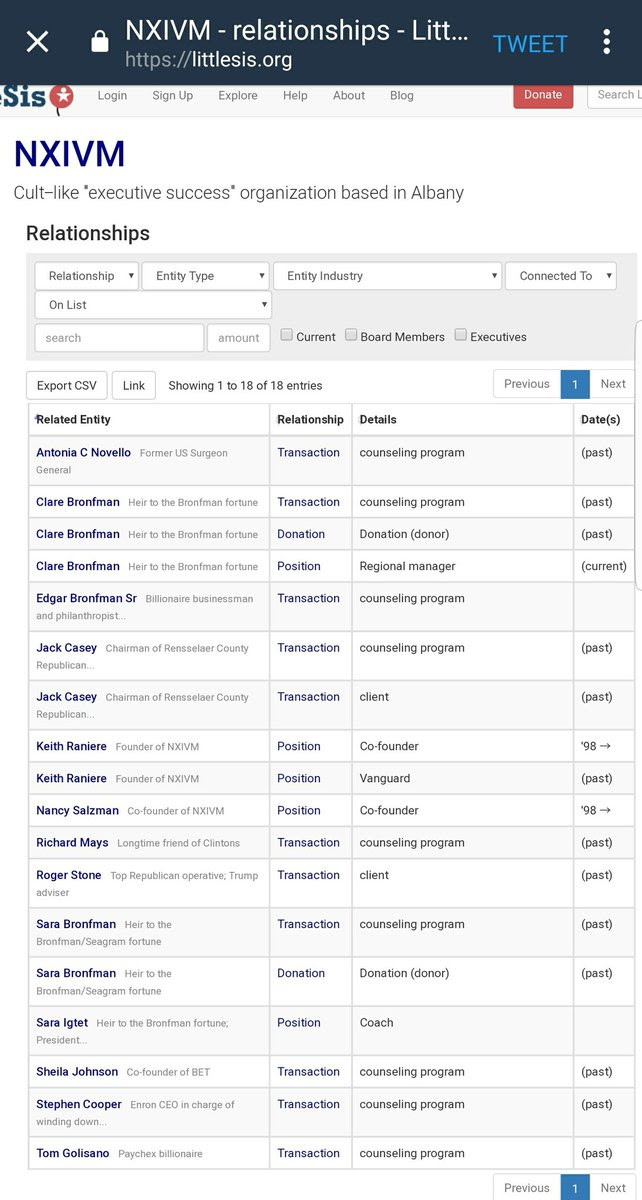The width and height of the screenshot is (642, 1200).
Task: Expand the Entity Type dropdown
Action: click(205, 276)
